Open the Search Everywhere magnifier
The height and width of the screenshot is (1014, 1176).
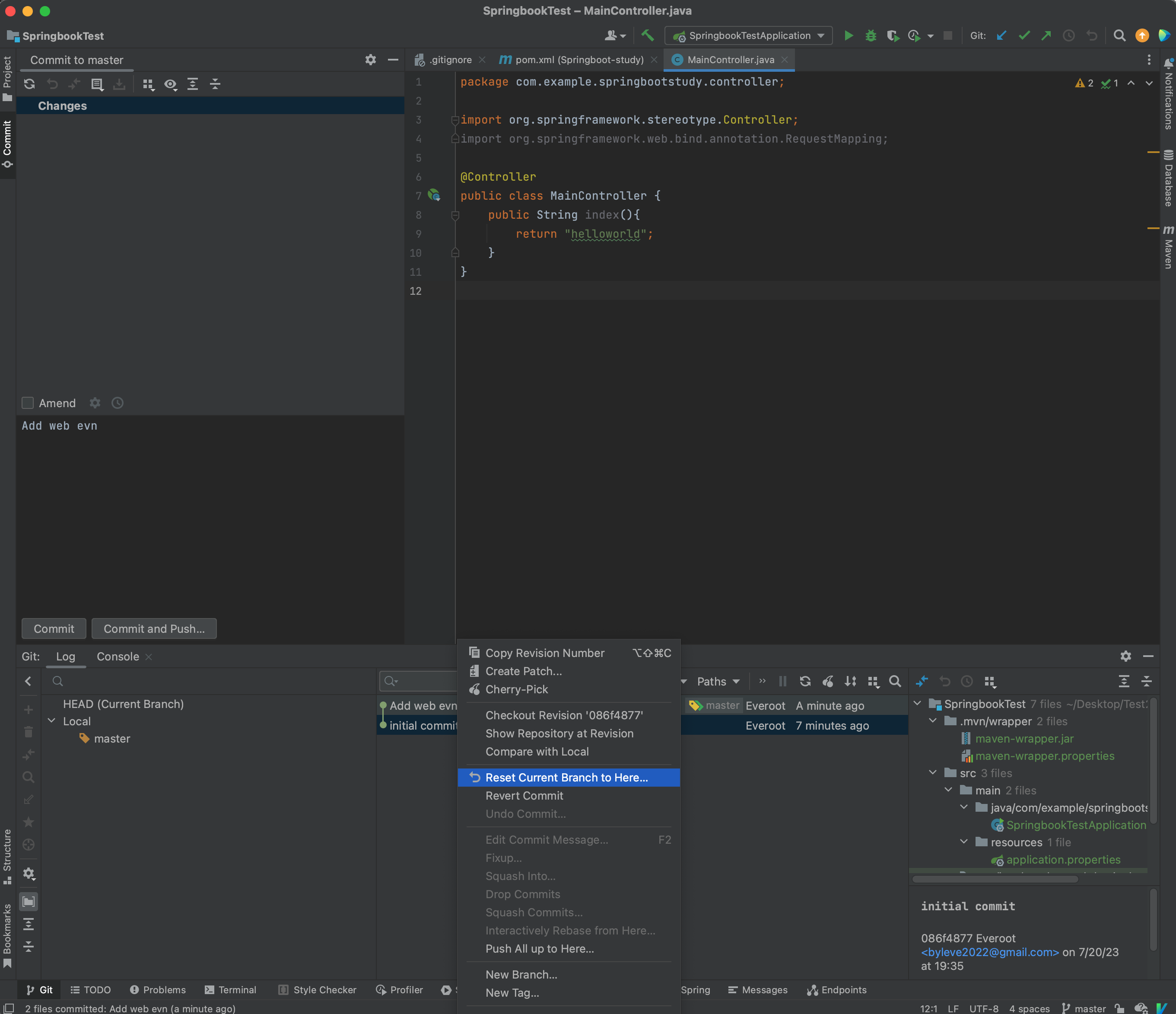(1119, 36)
